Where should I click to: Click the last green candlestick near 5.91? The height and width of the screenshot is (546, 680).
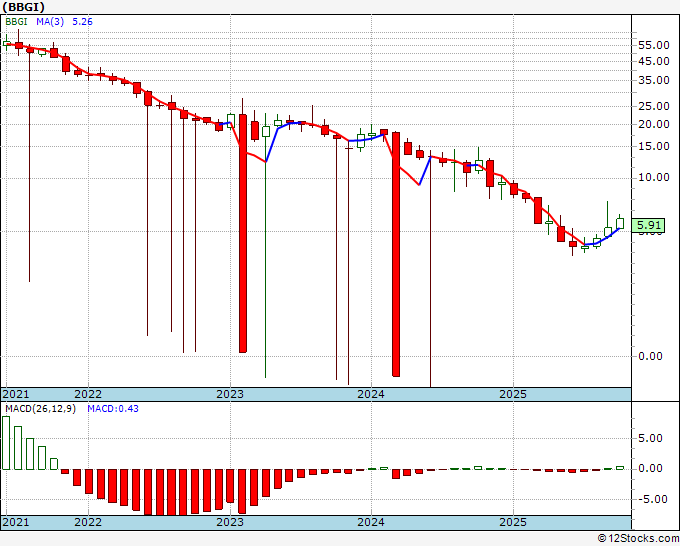pos(620,223)
